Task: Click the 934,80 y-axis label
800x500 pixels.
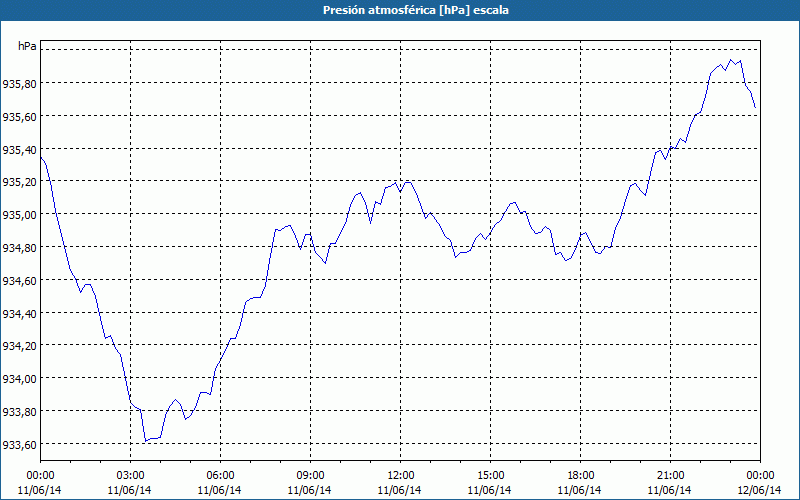Action: coord(19,248)
